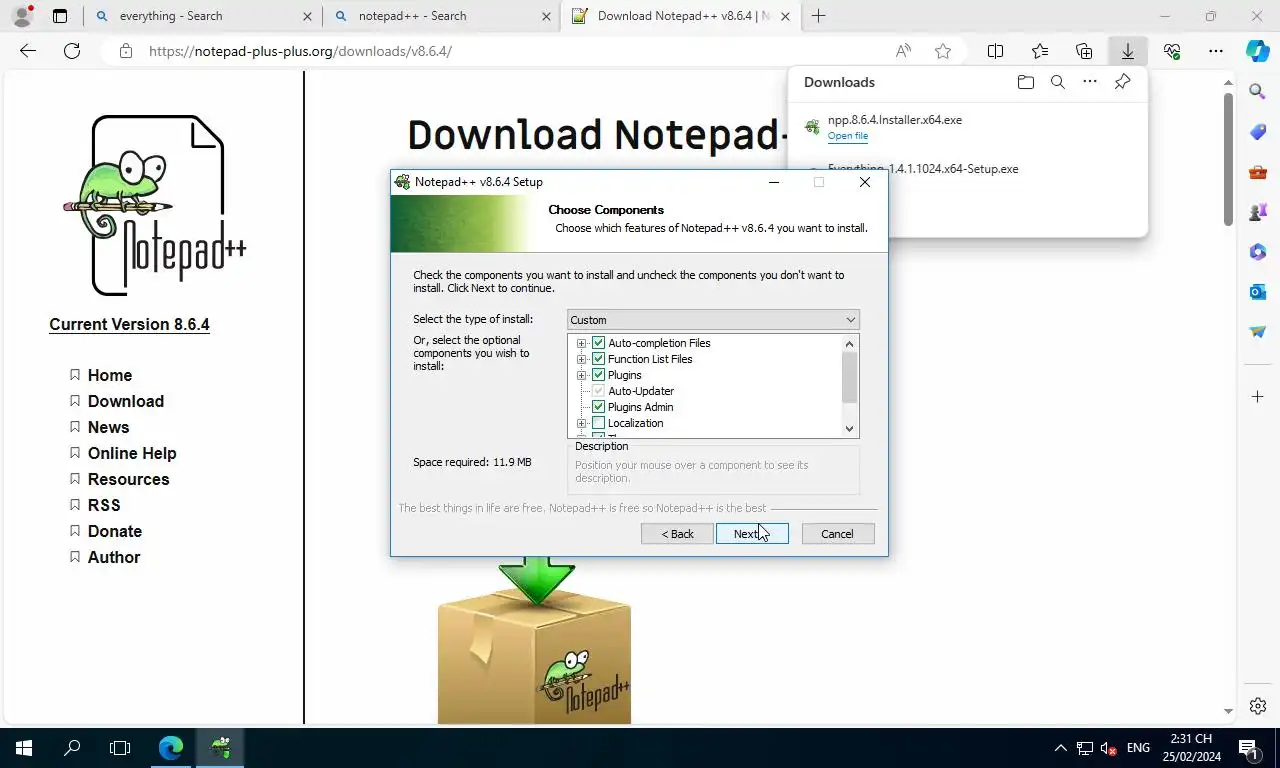Open a new browser tab
This screenshot has width=1280, height=768.
click(x=819, y=16)
